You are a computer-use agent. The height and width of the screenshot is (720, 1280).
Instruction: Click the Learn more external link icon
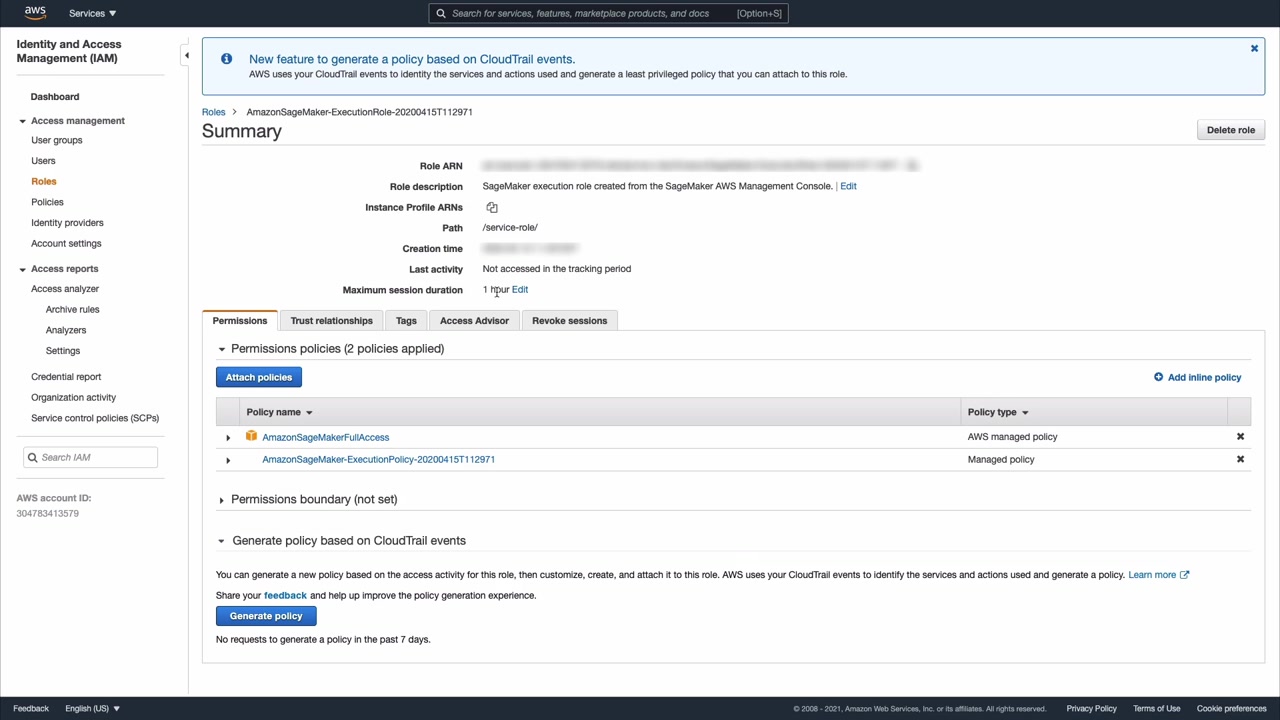point(1184,575)
